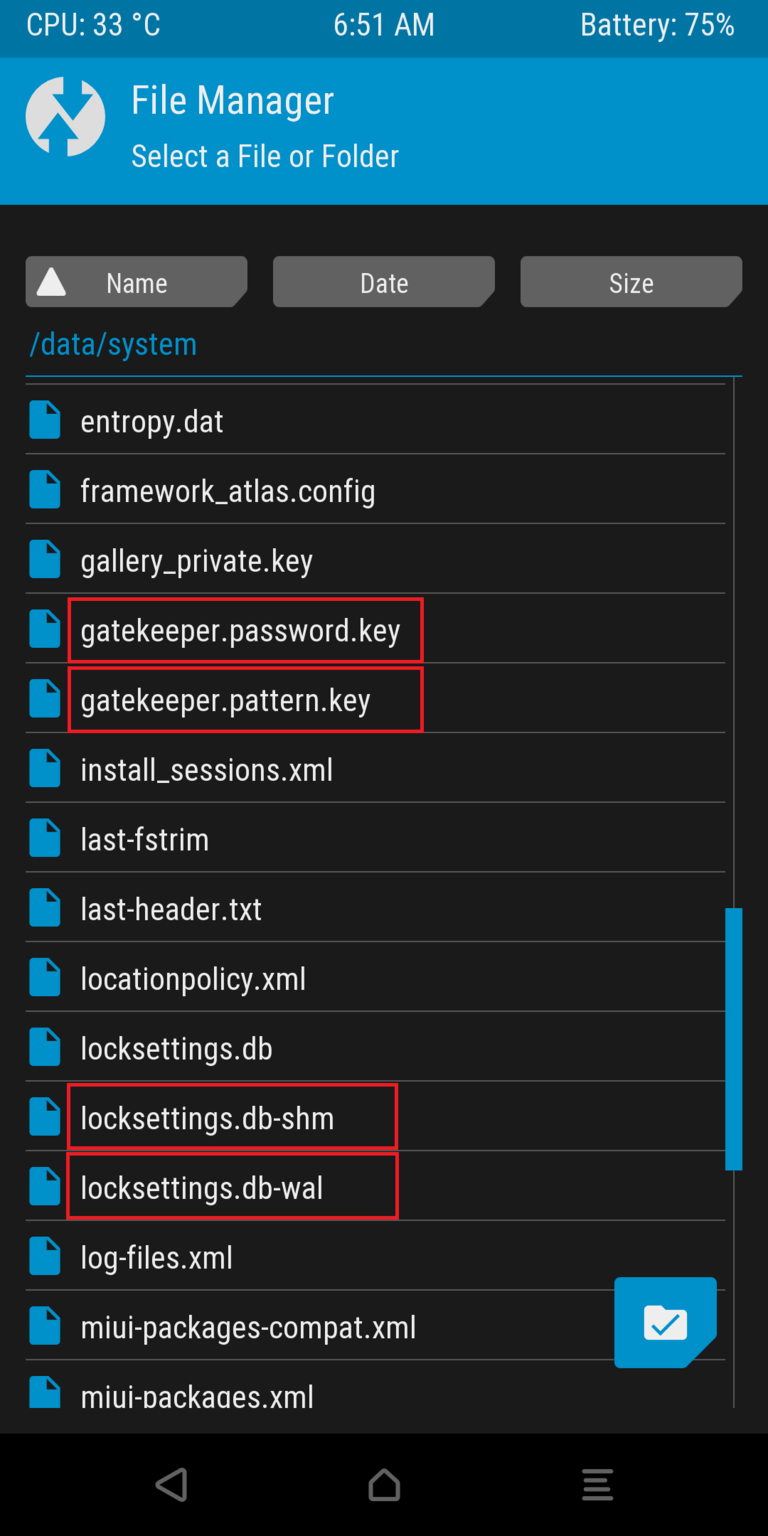Select gatekeeper.password.key file
The width and height of the screenshot is (768, 1536).
click(x=240, y=631)
